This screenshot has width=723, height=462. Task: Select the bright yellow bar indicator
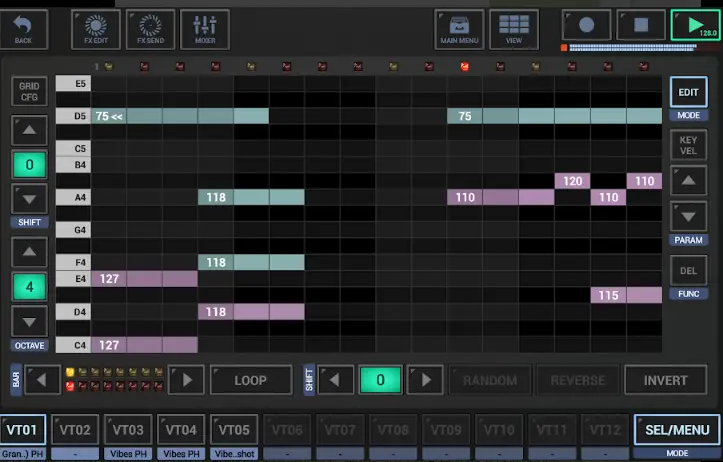[x=70, y=372]
